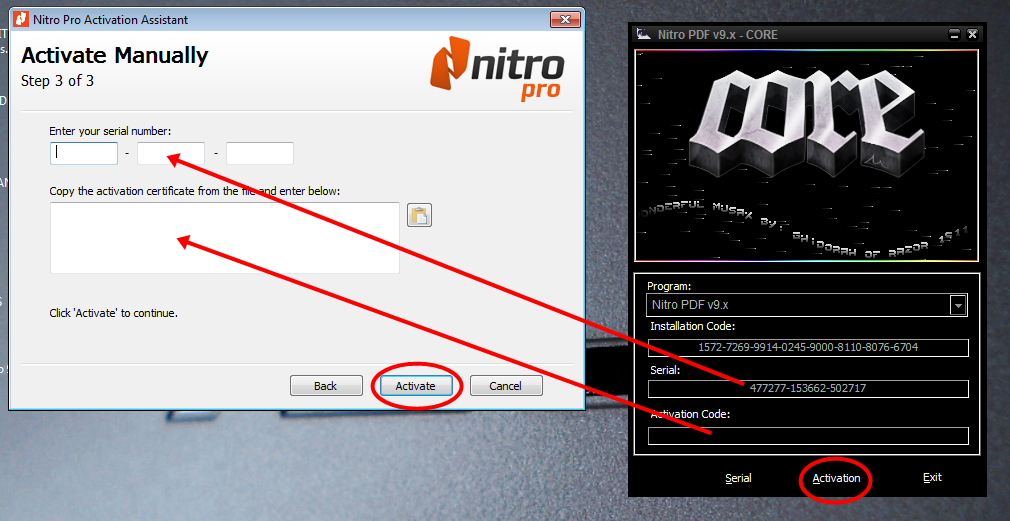Click the Serial field showing 477277-153662-502717
Image resolution: width=1010 pixels, height=521 pixels.
tap(808, 388)
